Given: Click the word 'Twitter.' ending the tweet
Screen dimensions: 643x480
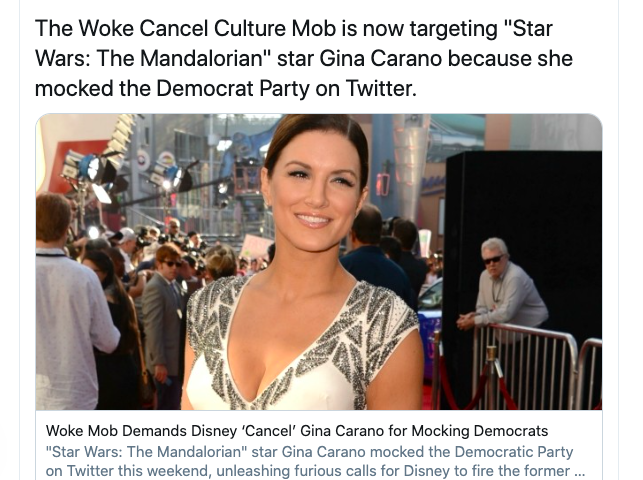Looking at the screenshot, I should (x=381, y=88).
